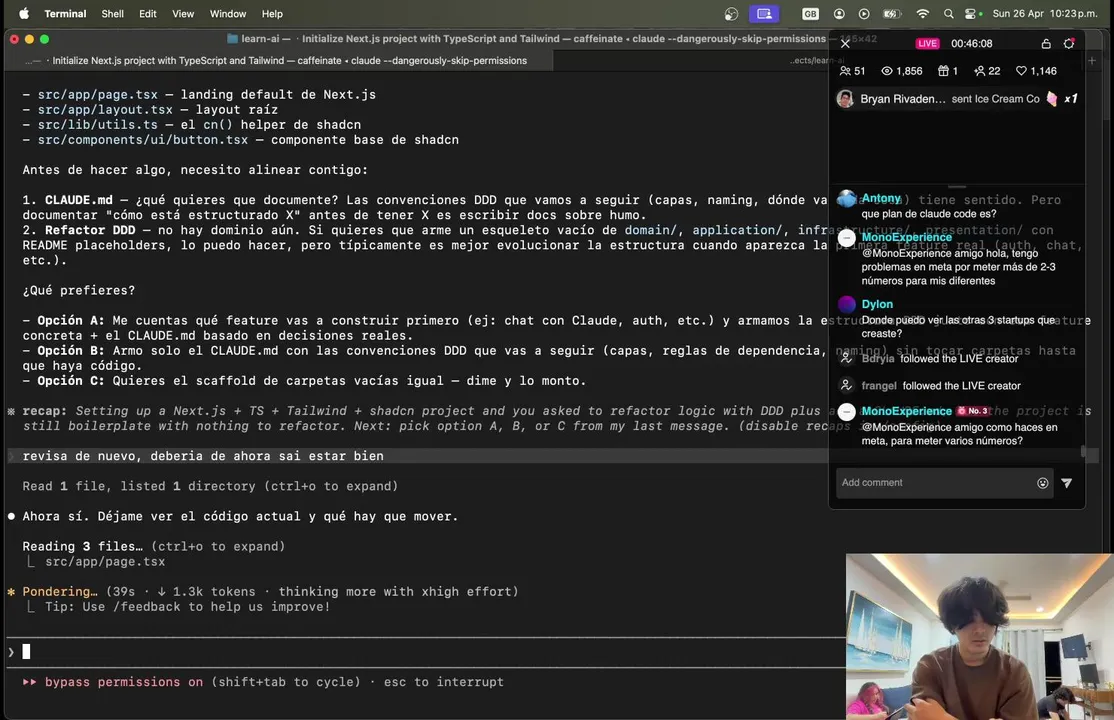Click the user account circle menu bar icon
Screen dimensions: 1114x720
pos(839,14)
